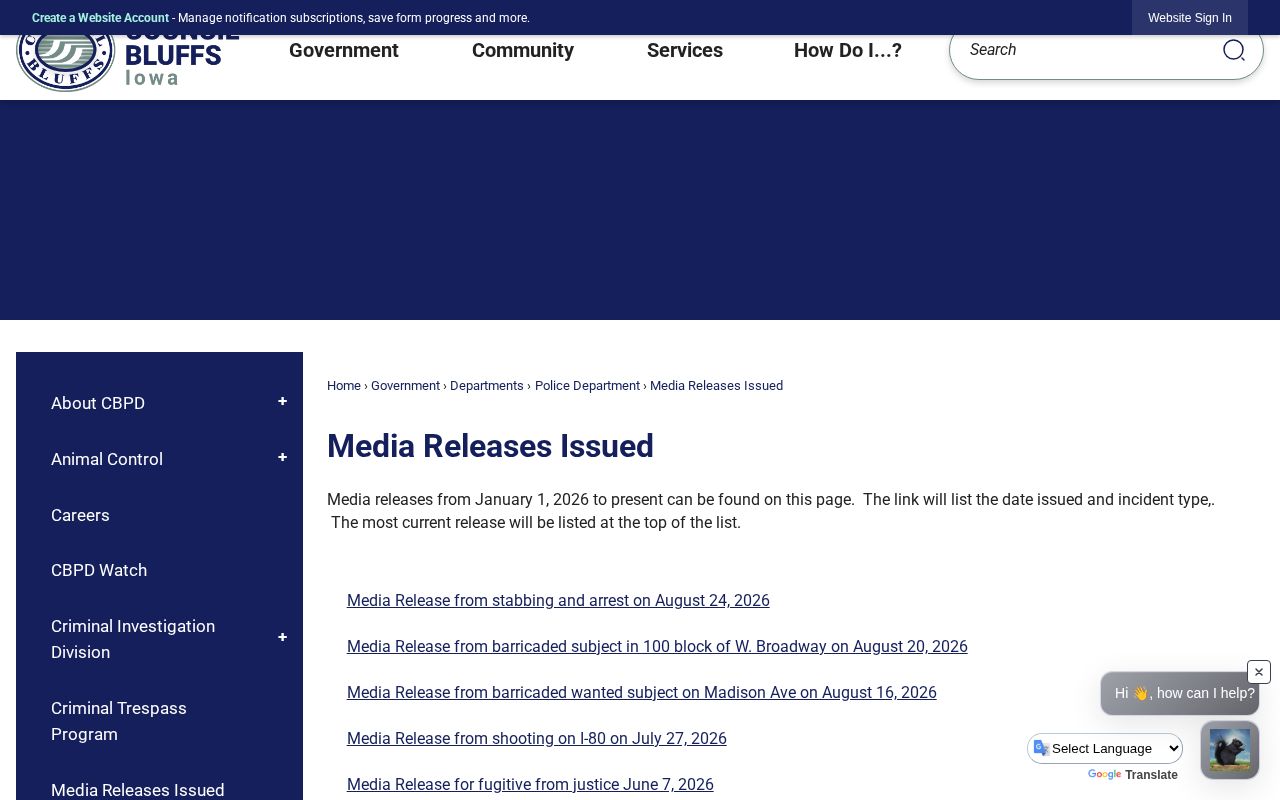This screenshot has height=800, width=1280.
Task: Open the stabbing and arrest August 24 release
Action: (x=558, y=601)
